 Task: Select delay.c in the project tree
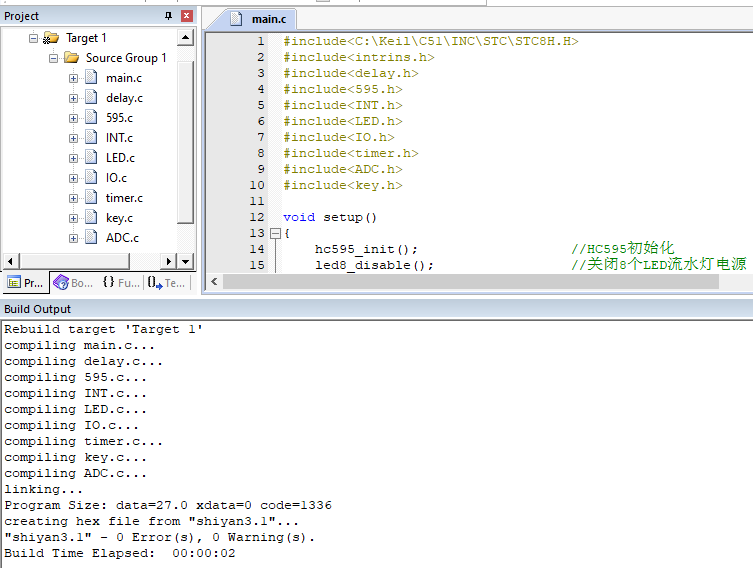(124, 98)
